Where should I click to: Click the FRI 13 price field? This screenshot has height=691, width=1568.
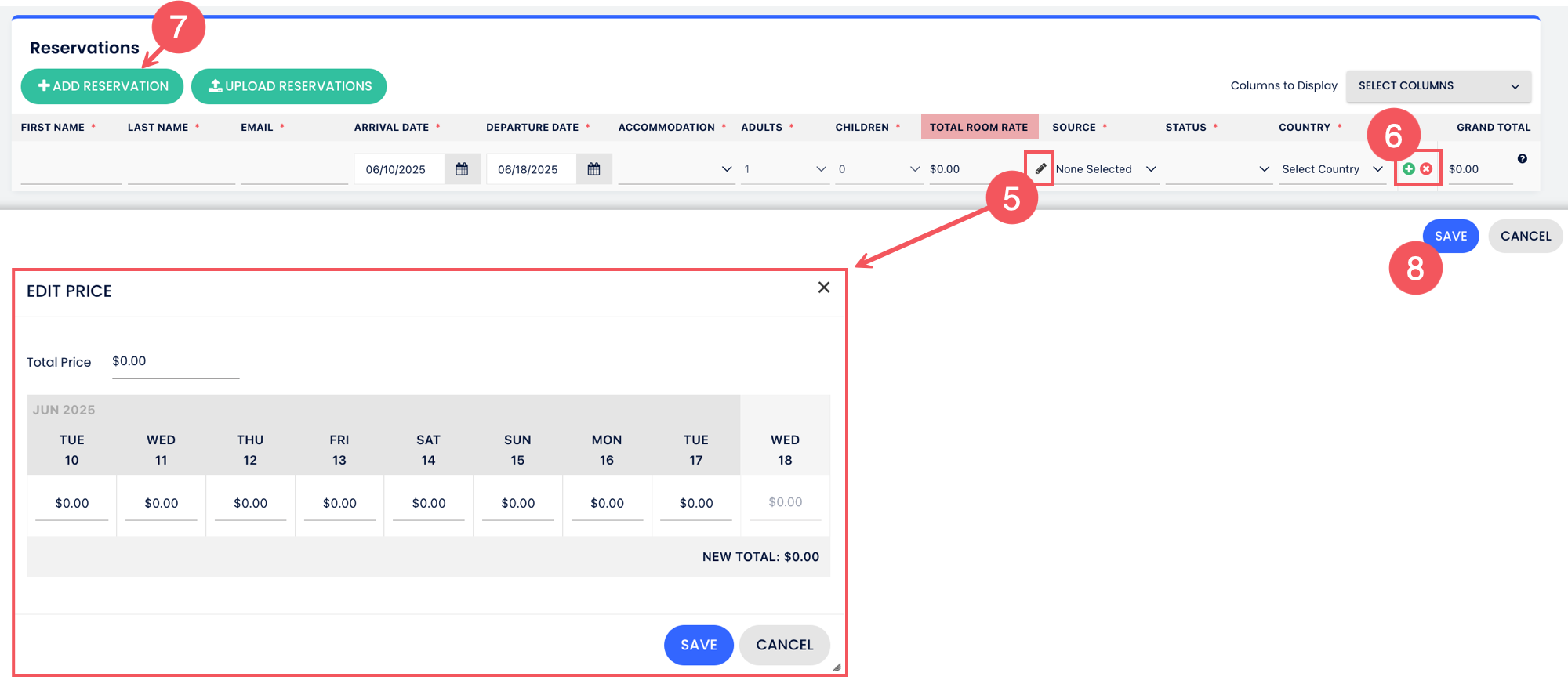click(339, 504)
